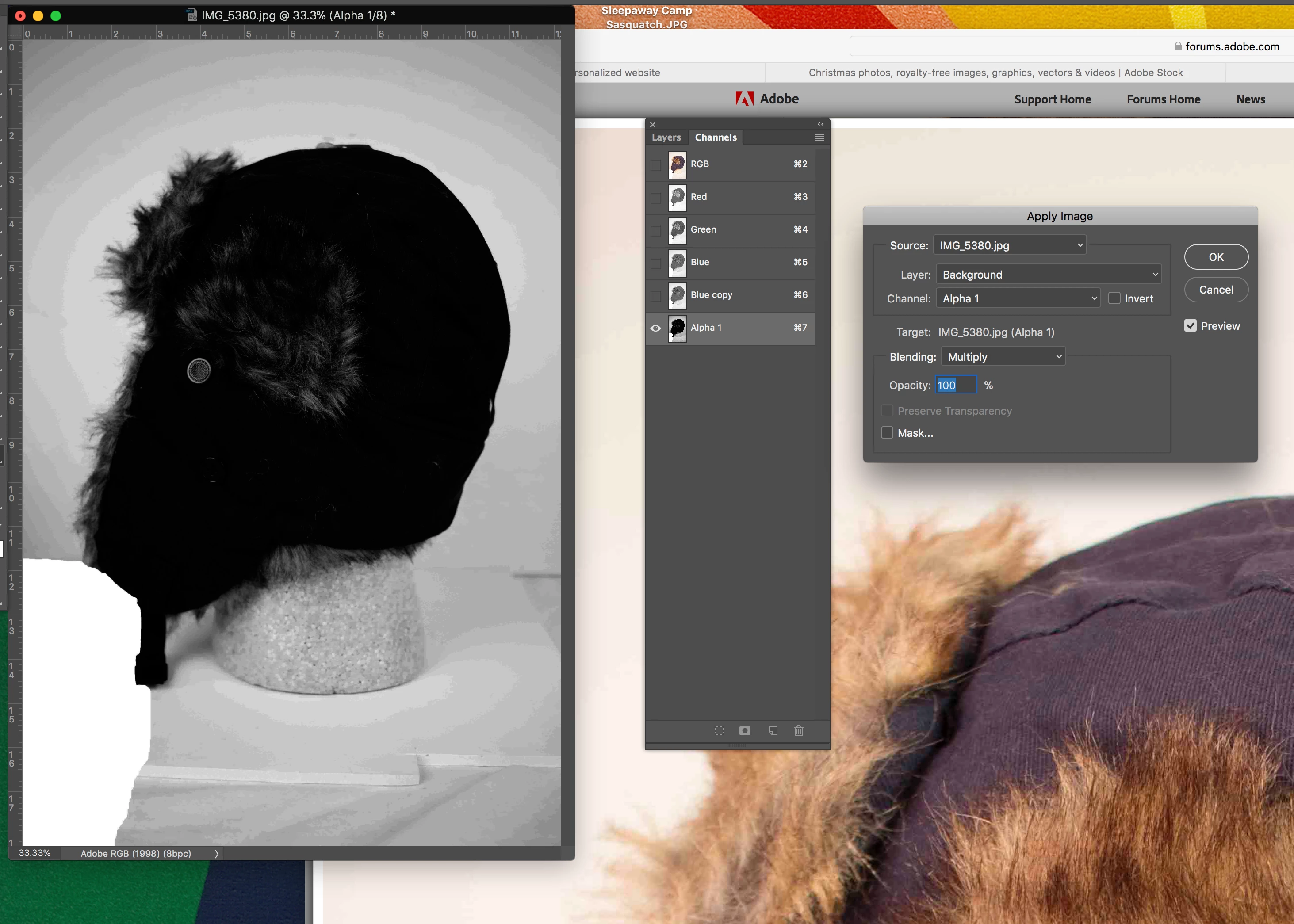Click Save selection as channel icon
Viewport: 1294px width, 924px height.
pos(745,730)
